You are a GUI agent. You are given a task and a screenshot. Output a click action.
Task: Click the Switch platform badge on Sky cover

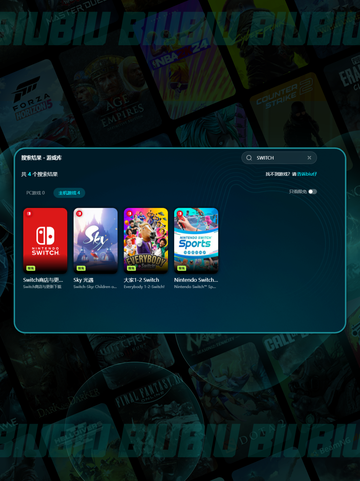click(79, 213)
